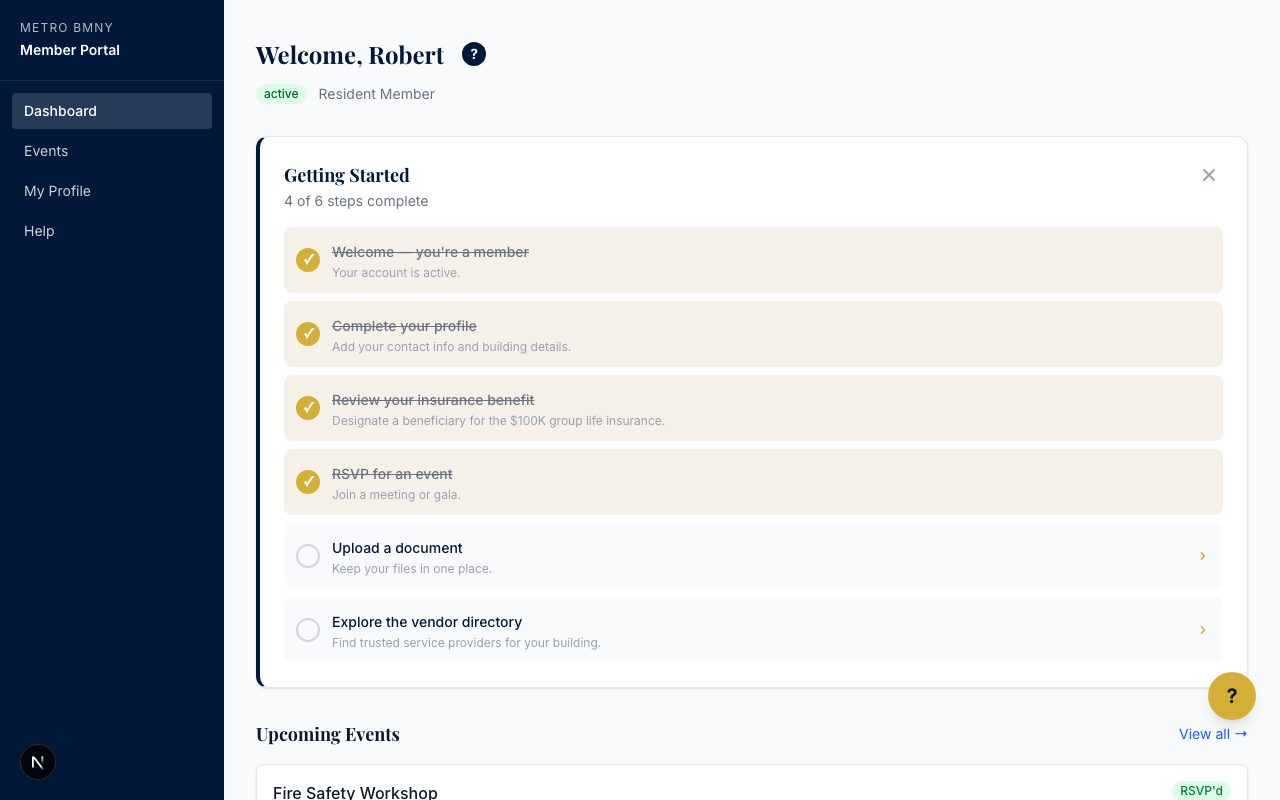The image size is (1280, 800).
Task: Expand the 'Explore the vendor directory' chevron
Action: (1202, 630)
